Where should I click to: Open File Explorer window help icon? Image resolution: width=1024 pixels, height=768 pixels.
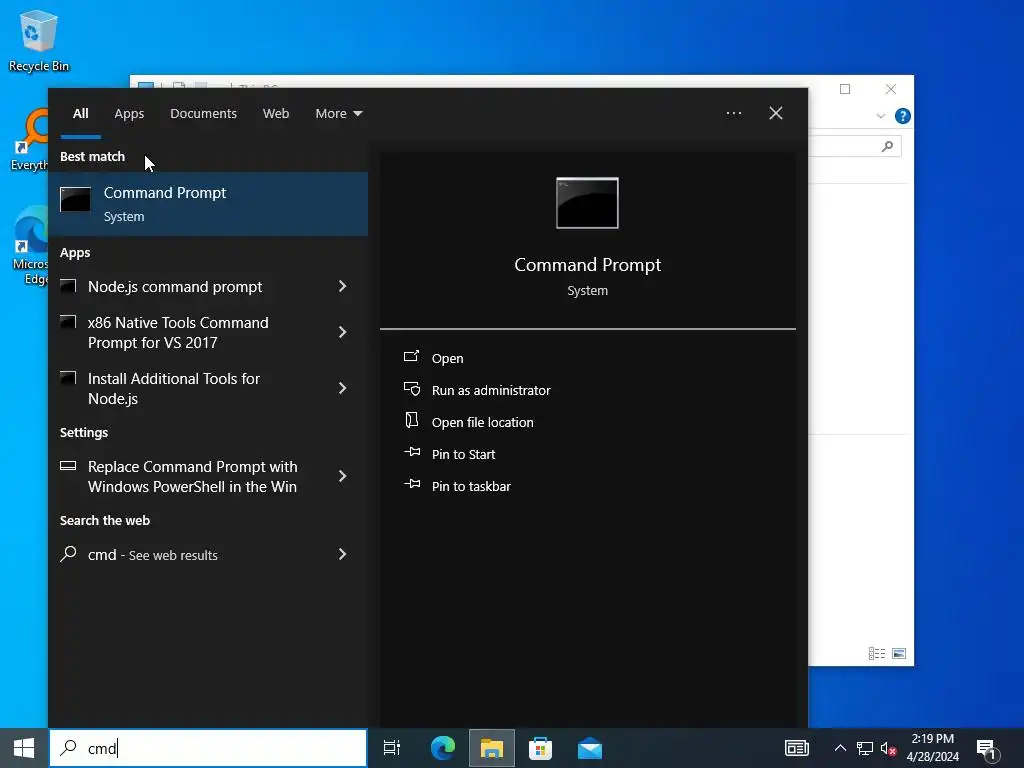point(903,116)
